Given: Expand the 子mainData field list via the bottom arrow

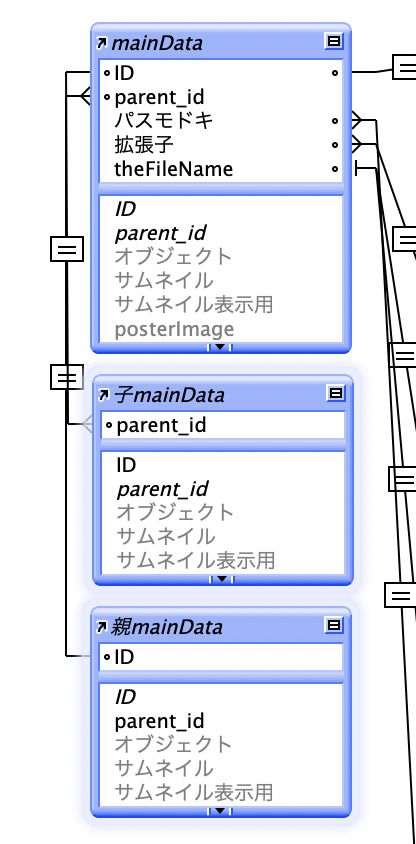Looking at the screenshot, I should tap(221, 579).
